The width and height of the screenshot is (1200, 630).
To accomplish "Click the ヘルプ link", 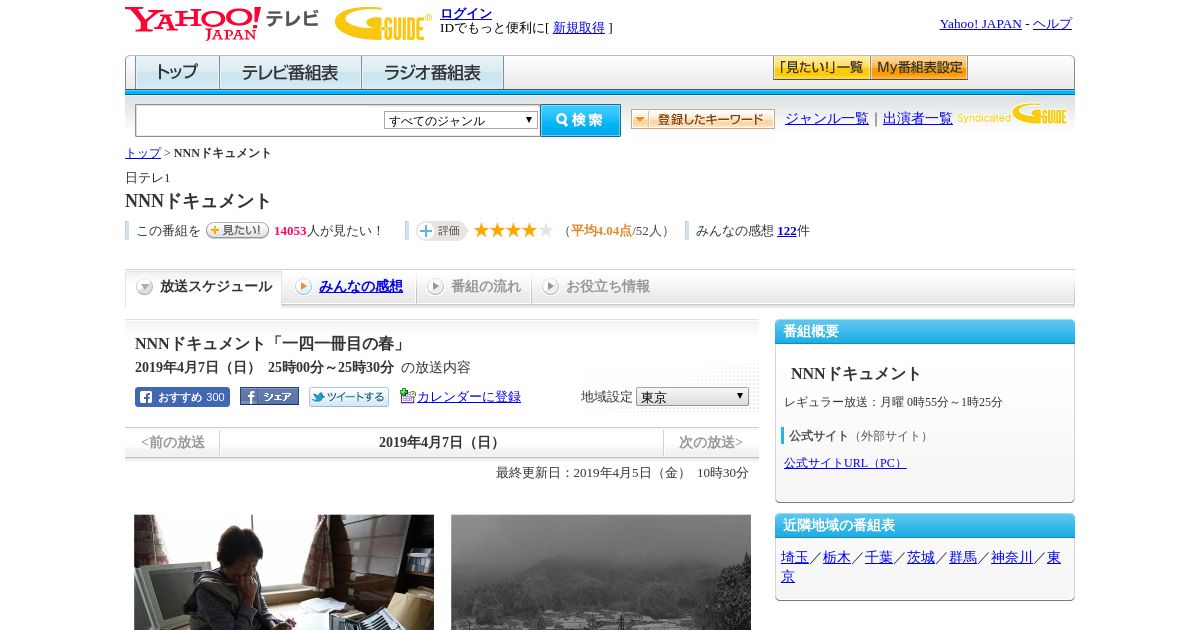I will (1052, 24).
